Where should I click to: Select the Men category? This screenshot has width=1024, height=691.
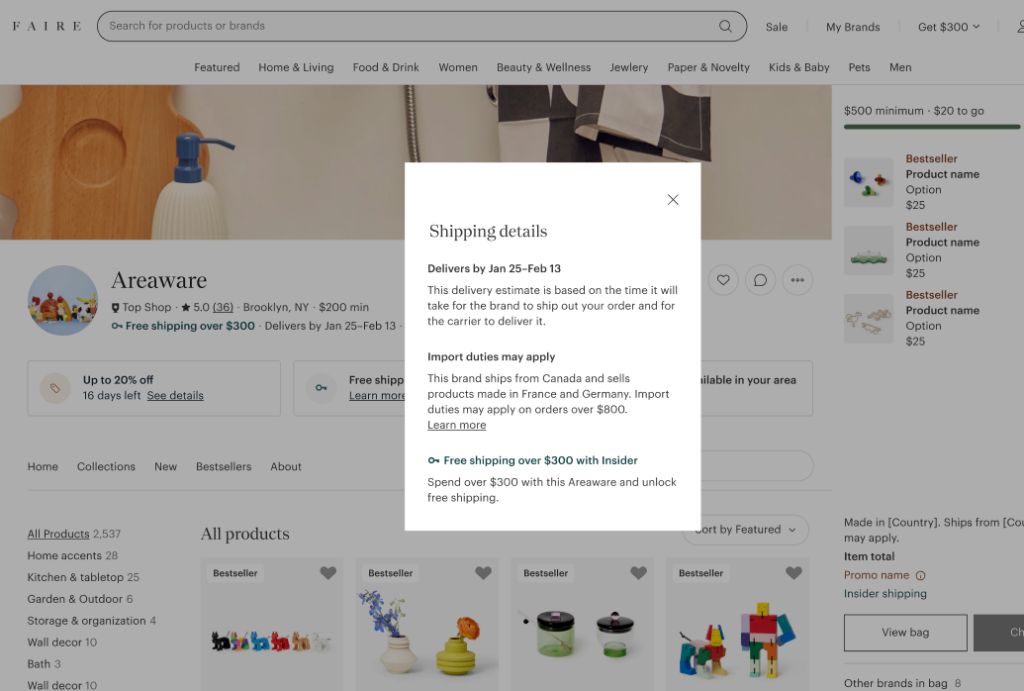point(901,67)
